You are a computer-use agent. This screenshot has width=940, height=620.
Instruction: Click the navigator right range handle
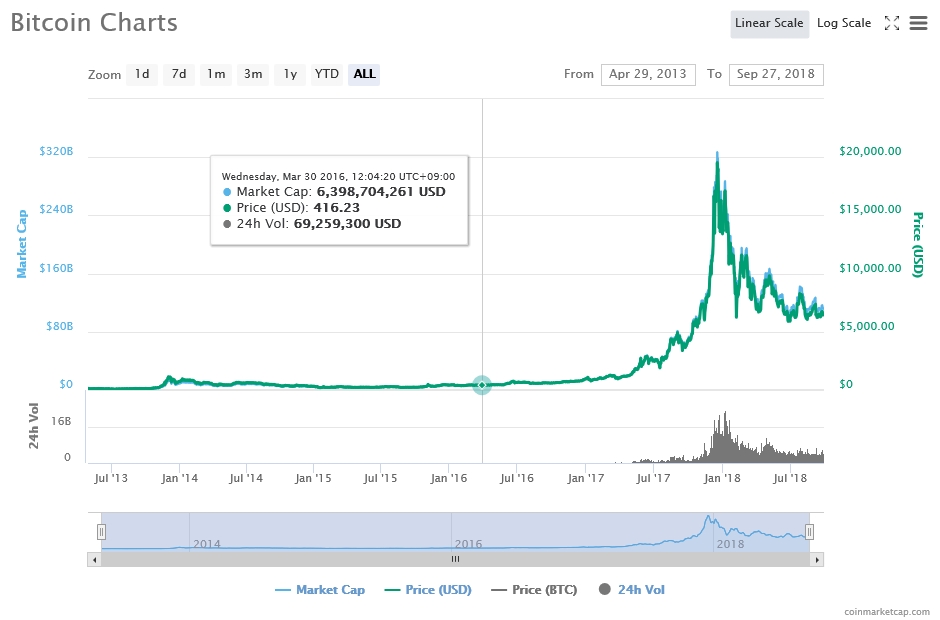pos(810,532)
